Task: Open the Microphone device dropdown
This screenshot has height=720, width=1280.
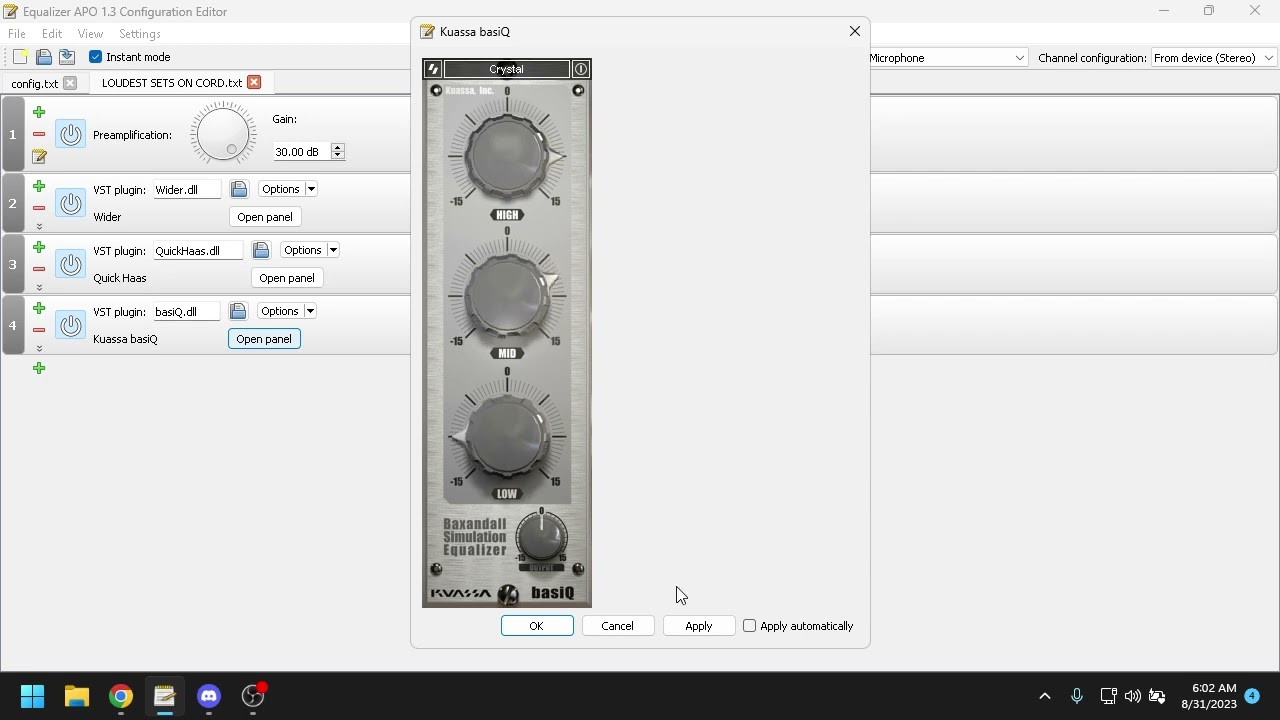Action: pyautogui.click(x=948, y=58)
